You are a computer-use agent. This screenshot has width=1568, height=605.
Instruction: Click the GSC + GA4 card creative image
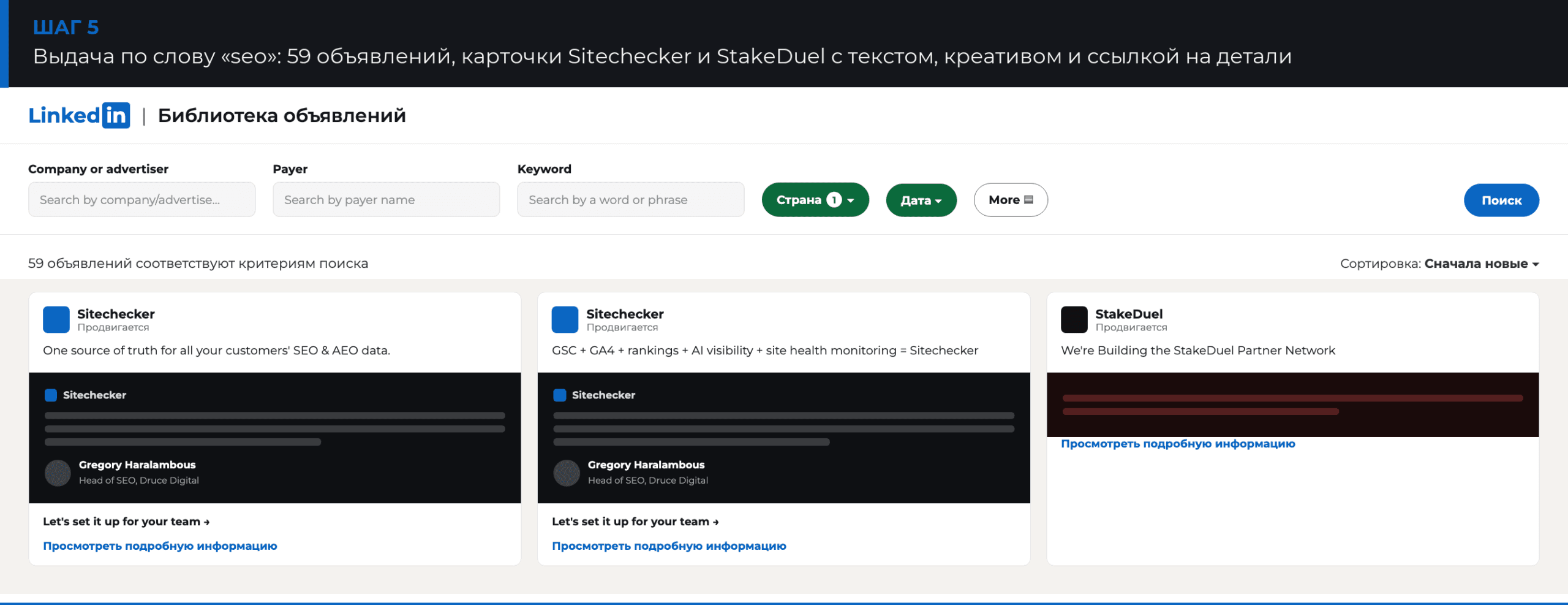pos(784,438)
